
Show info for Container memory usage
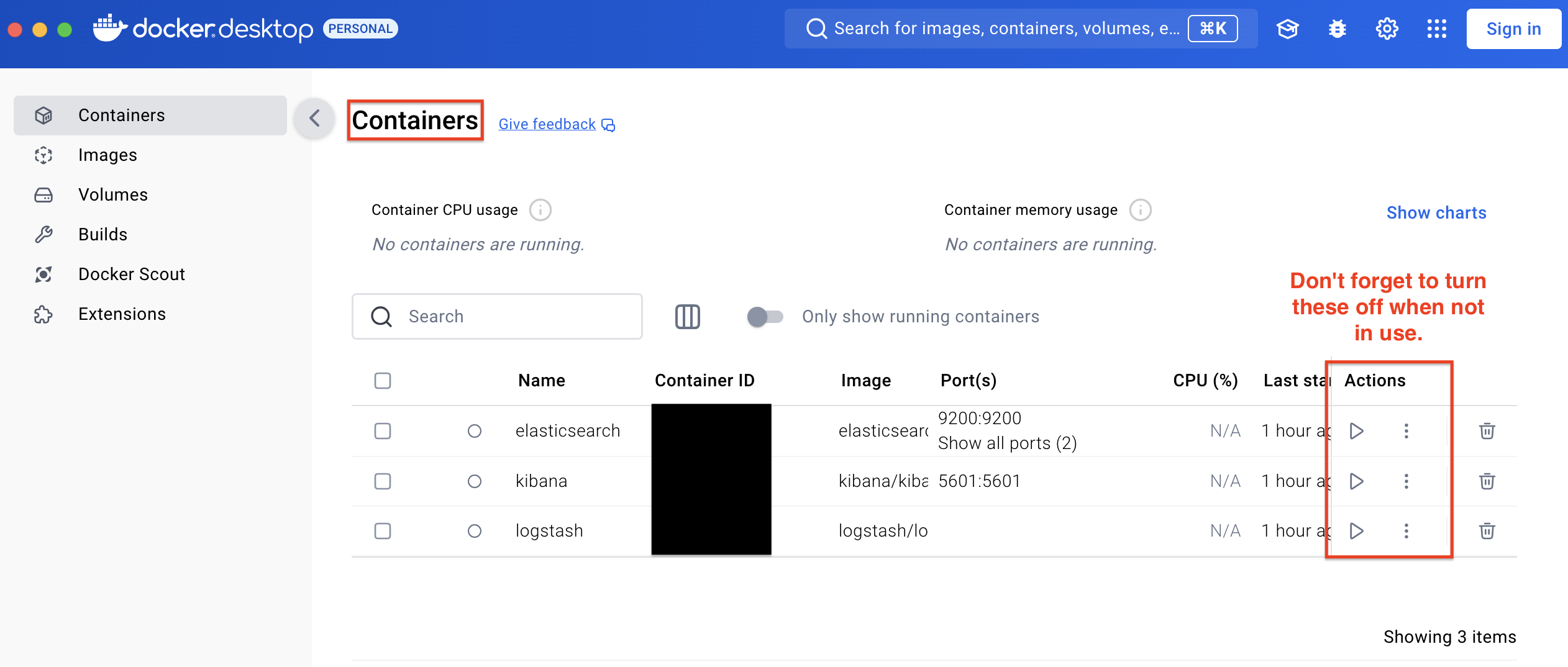[x=1140, y=210]
